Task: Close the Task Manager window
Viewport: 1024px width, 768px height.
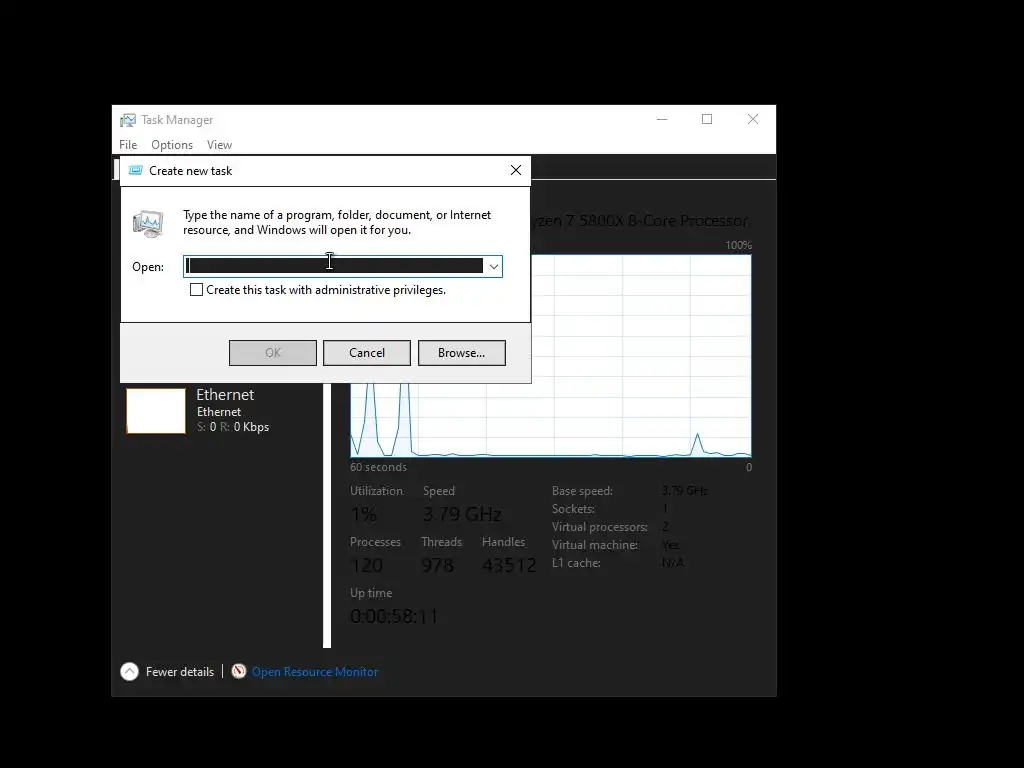Action: (x=753, y=120)
